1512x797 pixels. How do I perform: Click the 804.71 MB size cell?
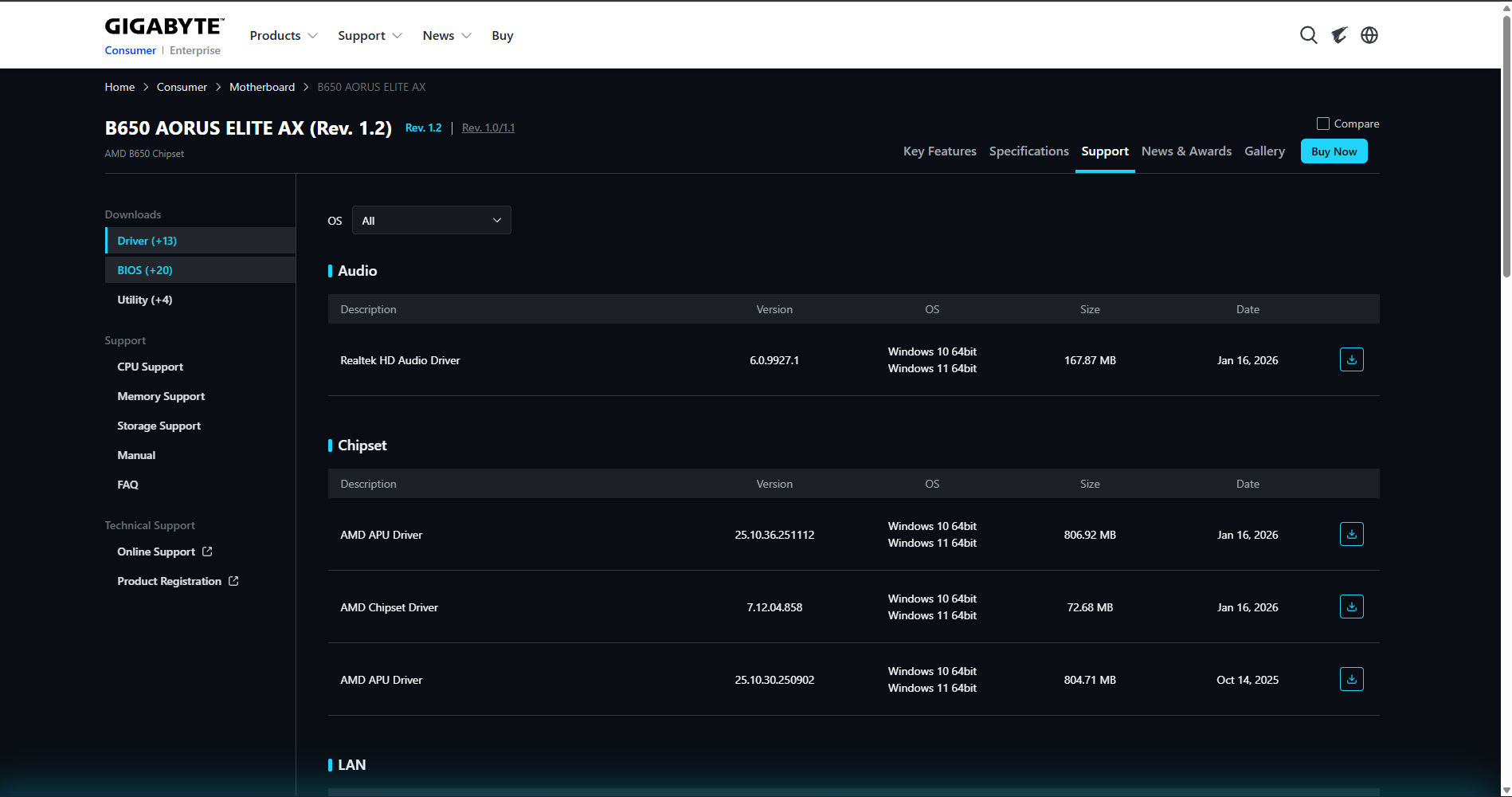[1090, 680]
